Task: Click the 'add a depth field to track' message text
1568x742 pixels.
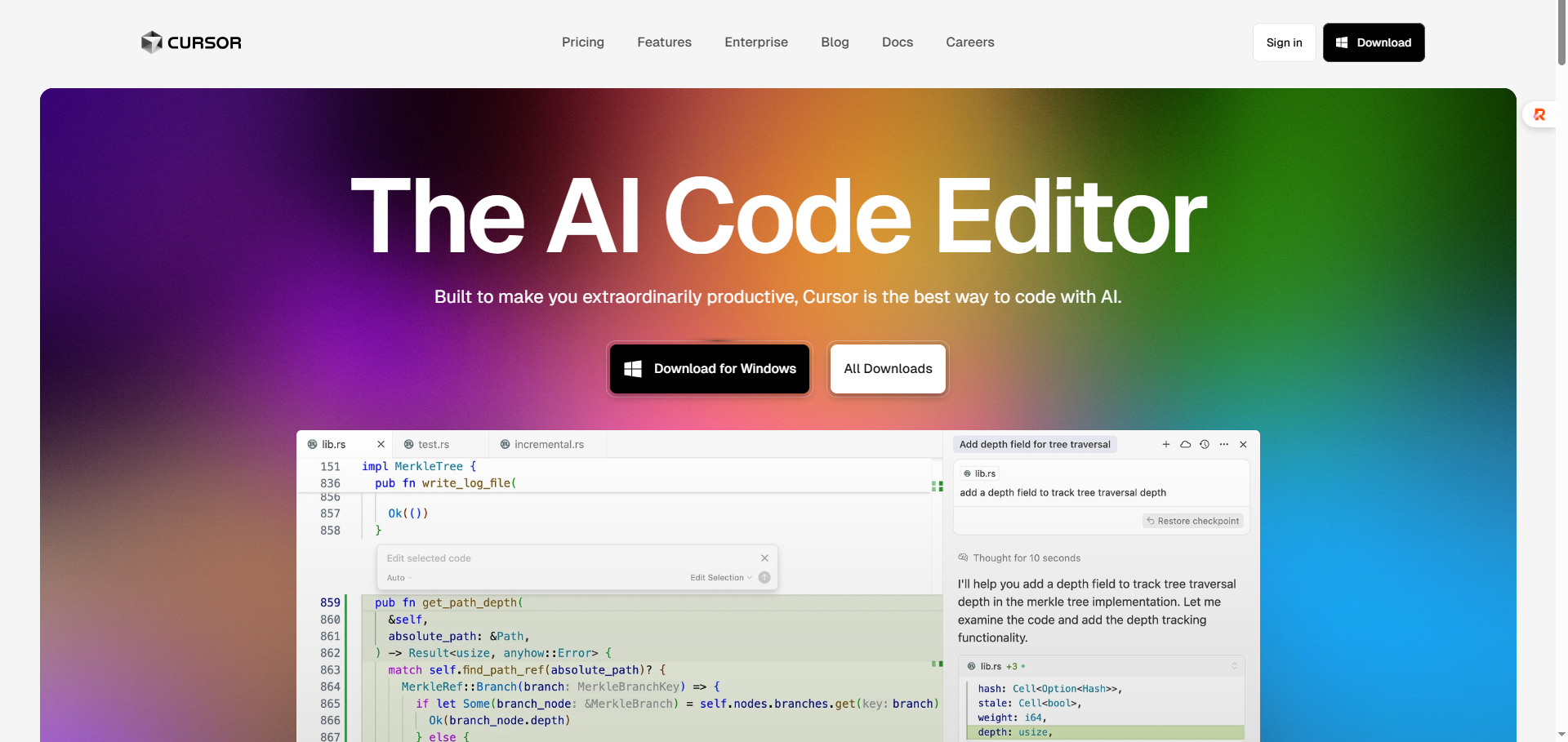Action: pyautogui.click(x=1062, y=493)
